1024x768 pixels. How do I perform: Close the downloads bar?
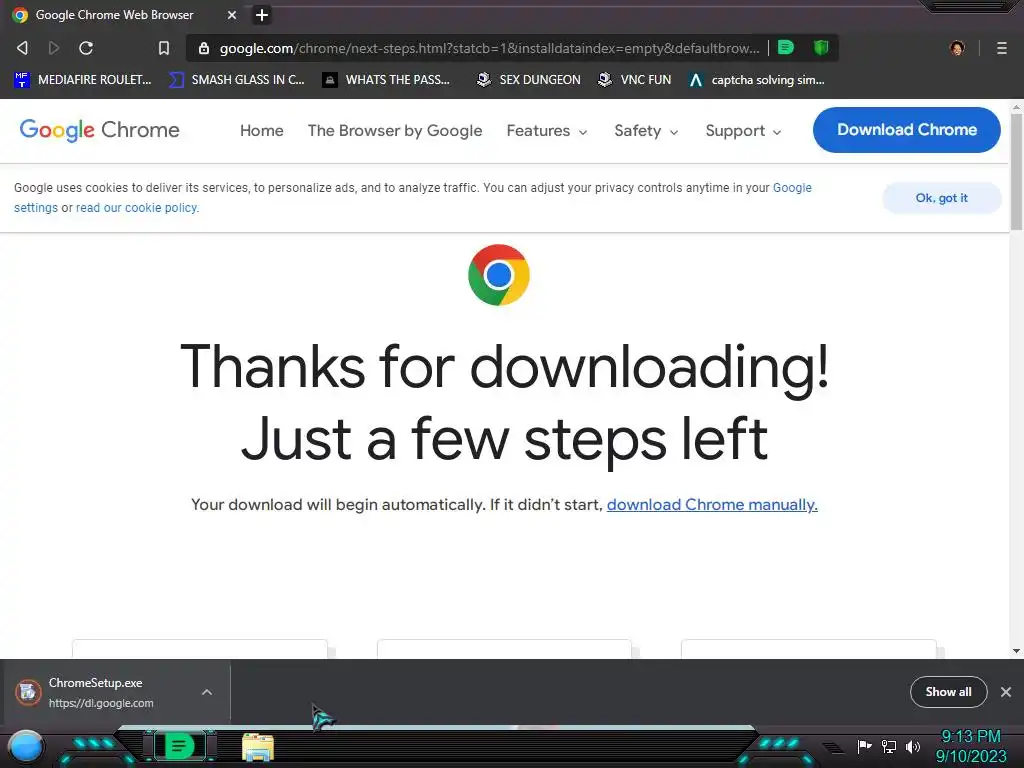coord(1006,692)
